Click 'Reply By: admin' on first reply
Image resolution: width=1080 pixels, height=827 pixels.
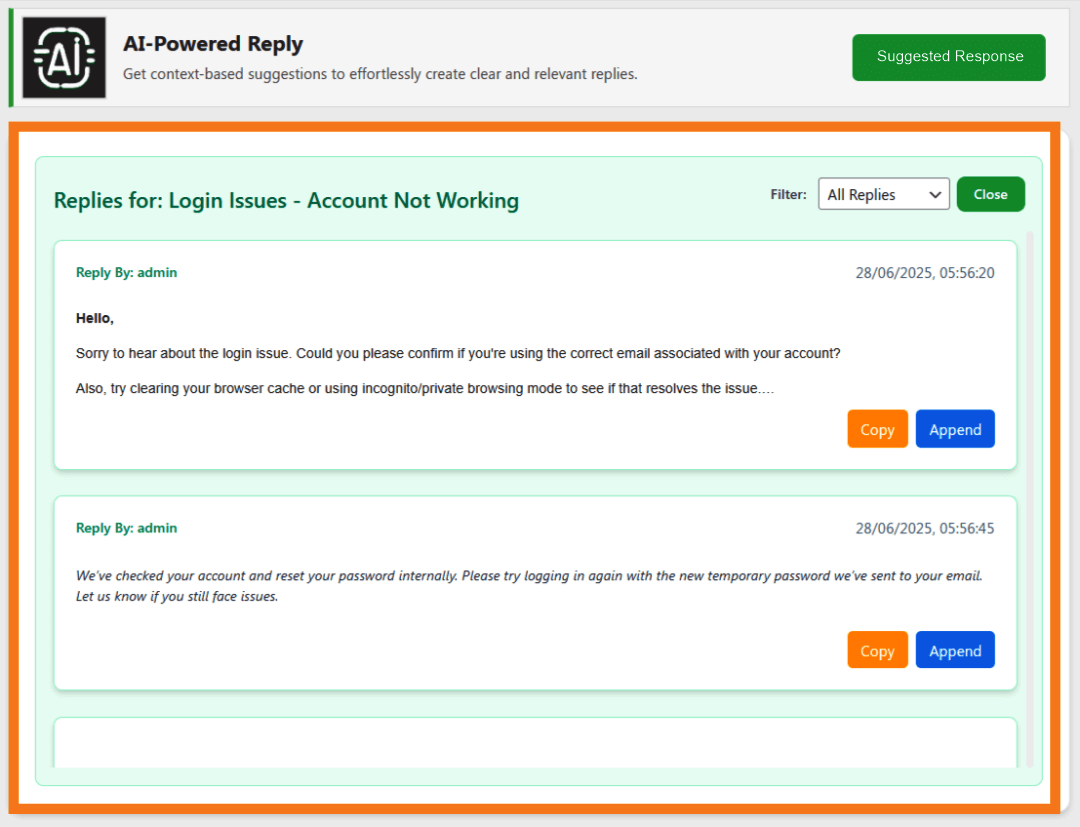click(126, 272)
